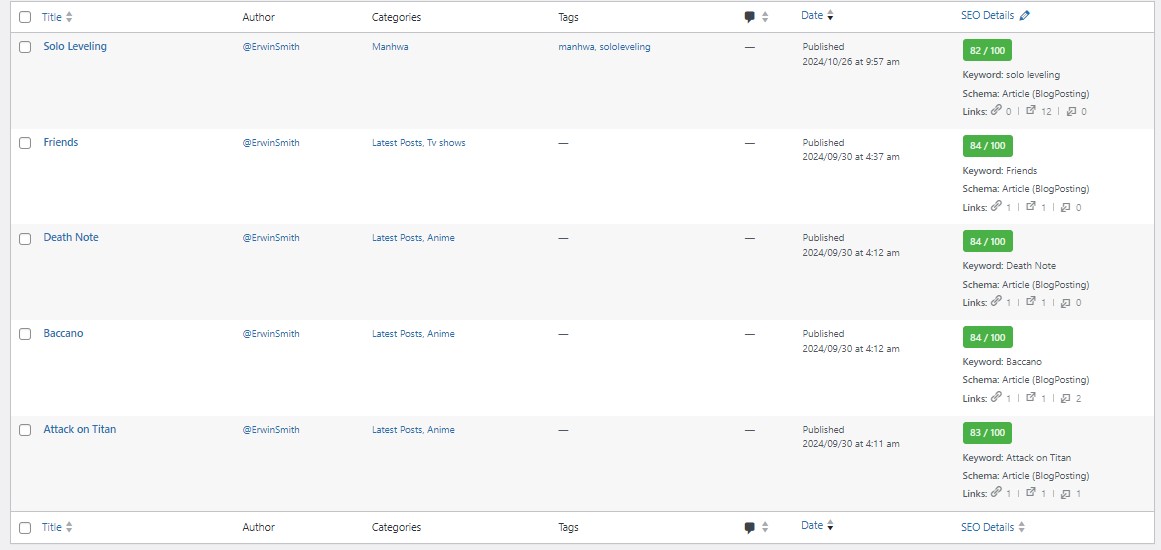Click external links icon in Solo Leveling row

pos(1031,111)
